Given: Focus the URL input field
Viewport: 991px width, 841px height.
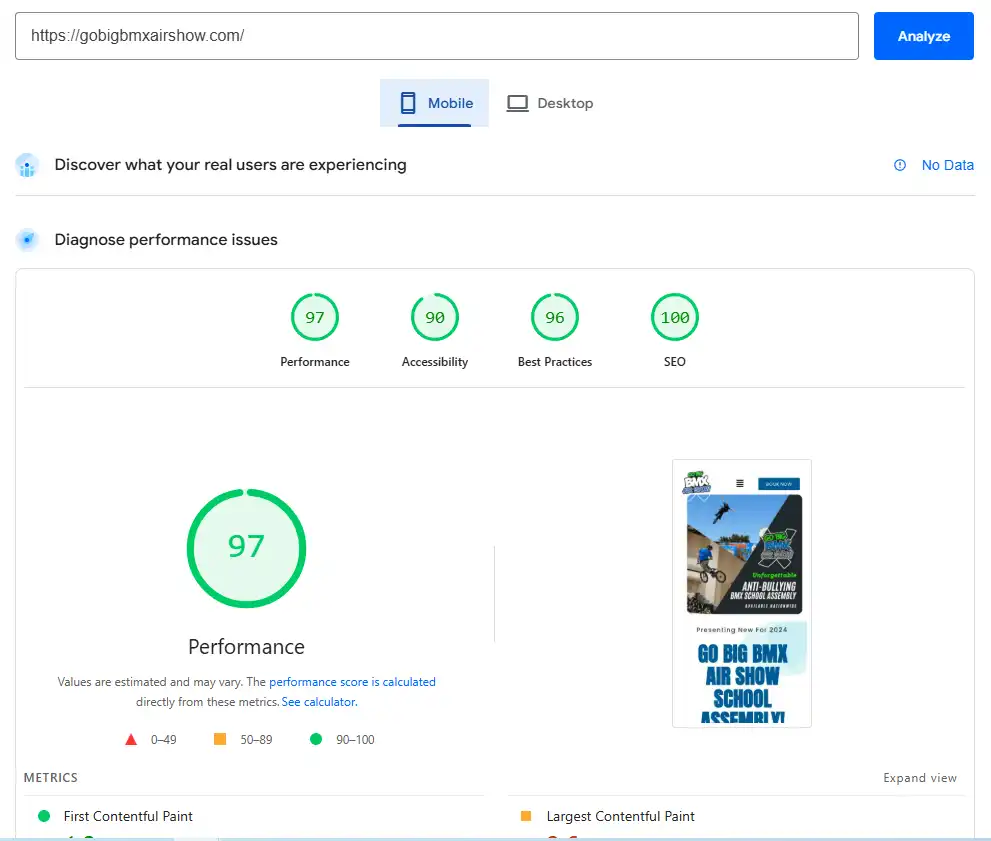Looking at the screenshot, I should [437, 36].
